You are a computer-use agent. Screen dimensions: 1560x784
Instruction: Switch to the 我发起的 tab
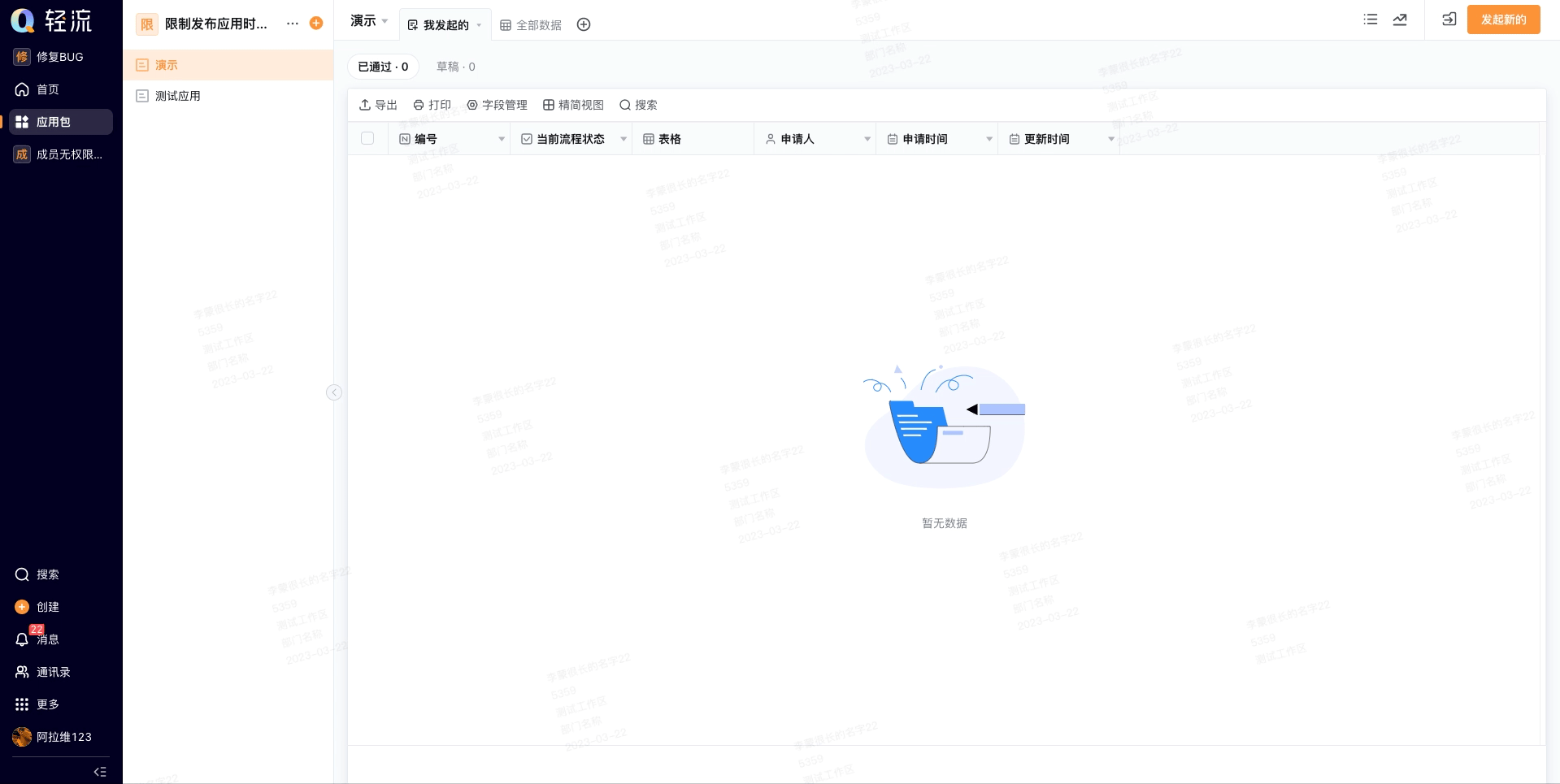coord(445,25)
